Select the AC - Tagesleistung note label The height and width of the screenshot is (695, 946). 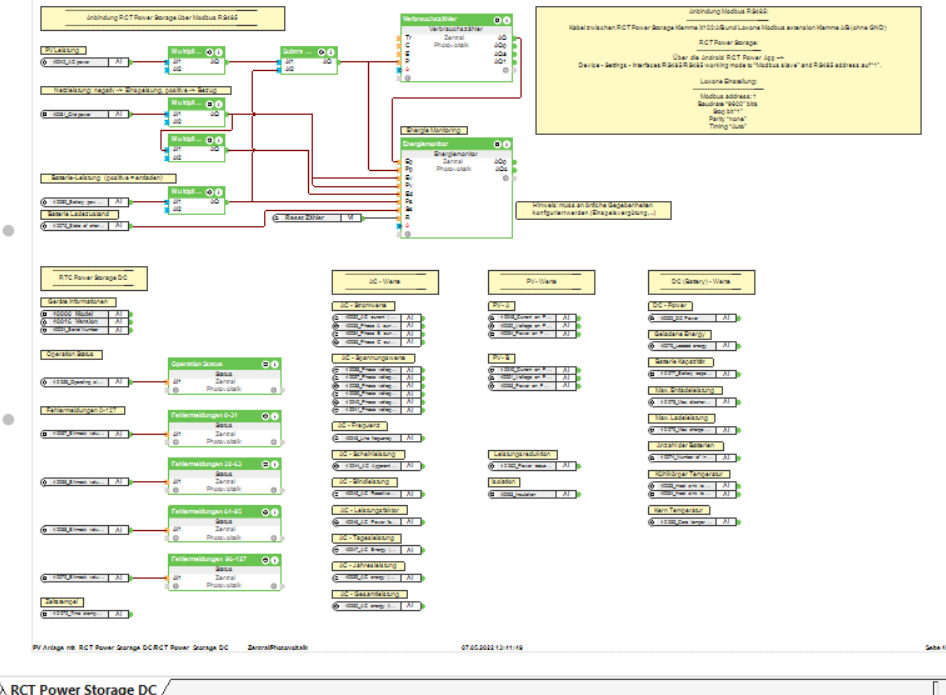[x=366, y=538]
